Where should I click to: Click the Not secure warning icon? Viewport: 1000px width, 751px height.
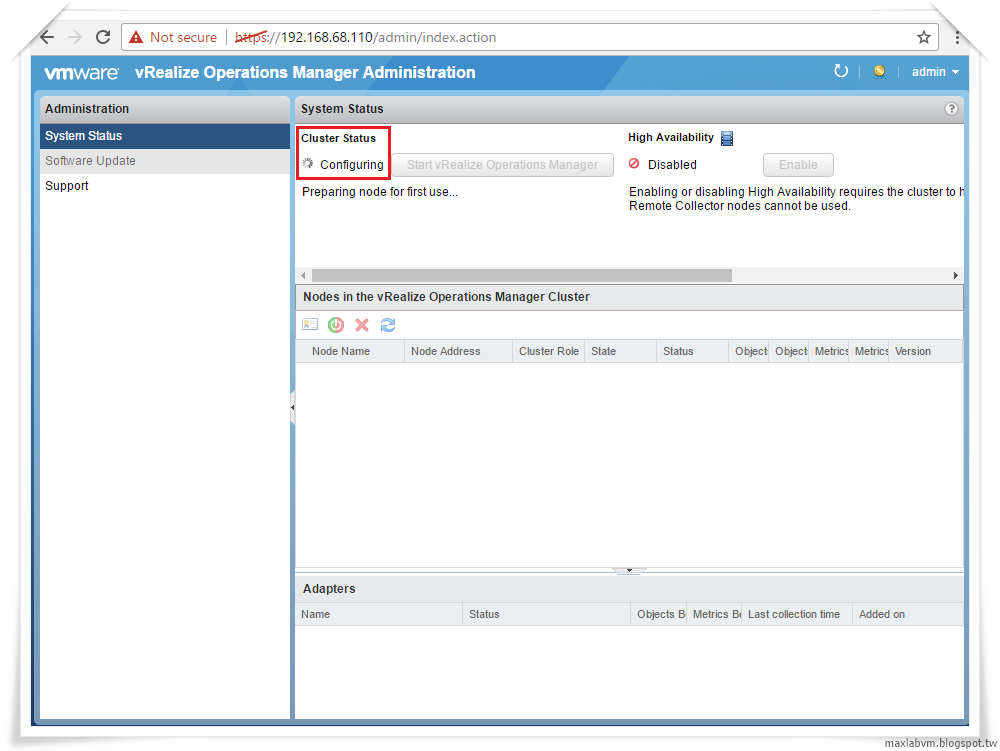(136, 37)
